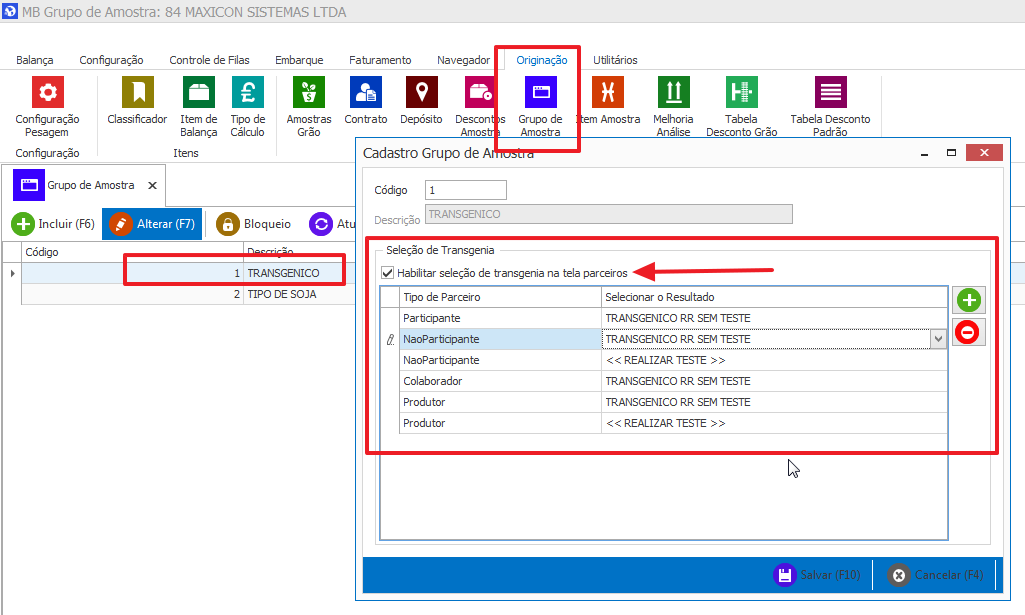Maximize the Cadastro Grupo de Amostra dialog
The height and width of the screenshot is (615, 1025).
[951, 152]
